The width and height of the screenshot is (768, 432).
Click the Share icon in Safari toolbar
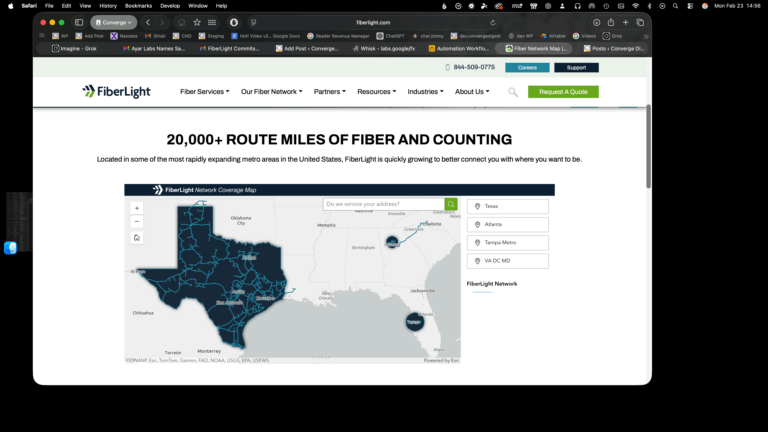pos(611,23)
